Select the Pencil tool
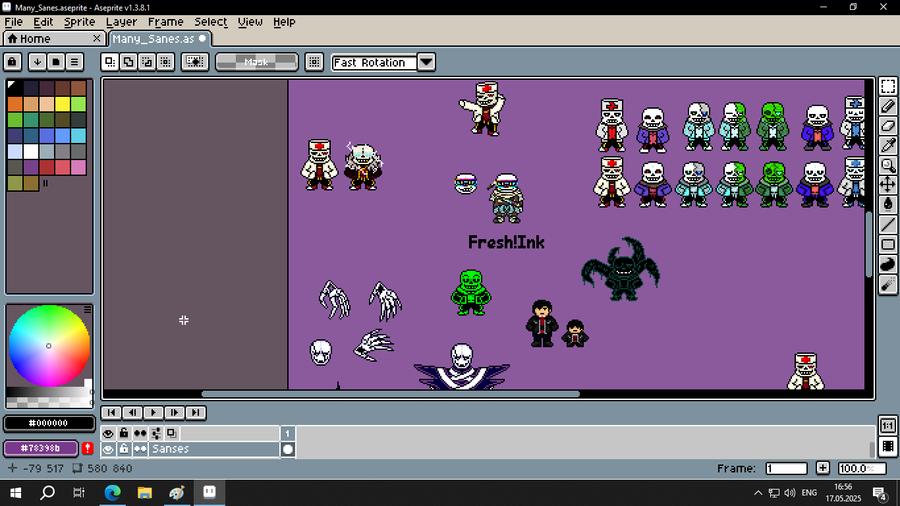900x506 pixels. (887, 106)
